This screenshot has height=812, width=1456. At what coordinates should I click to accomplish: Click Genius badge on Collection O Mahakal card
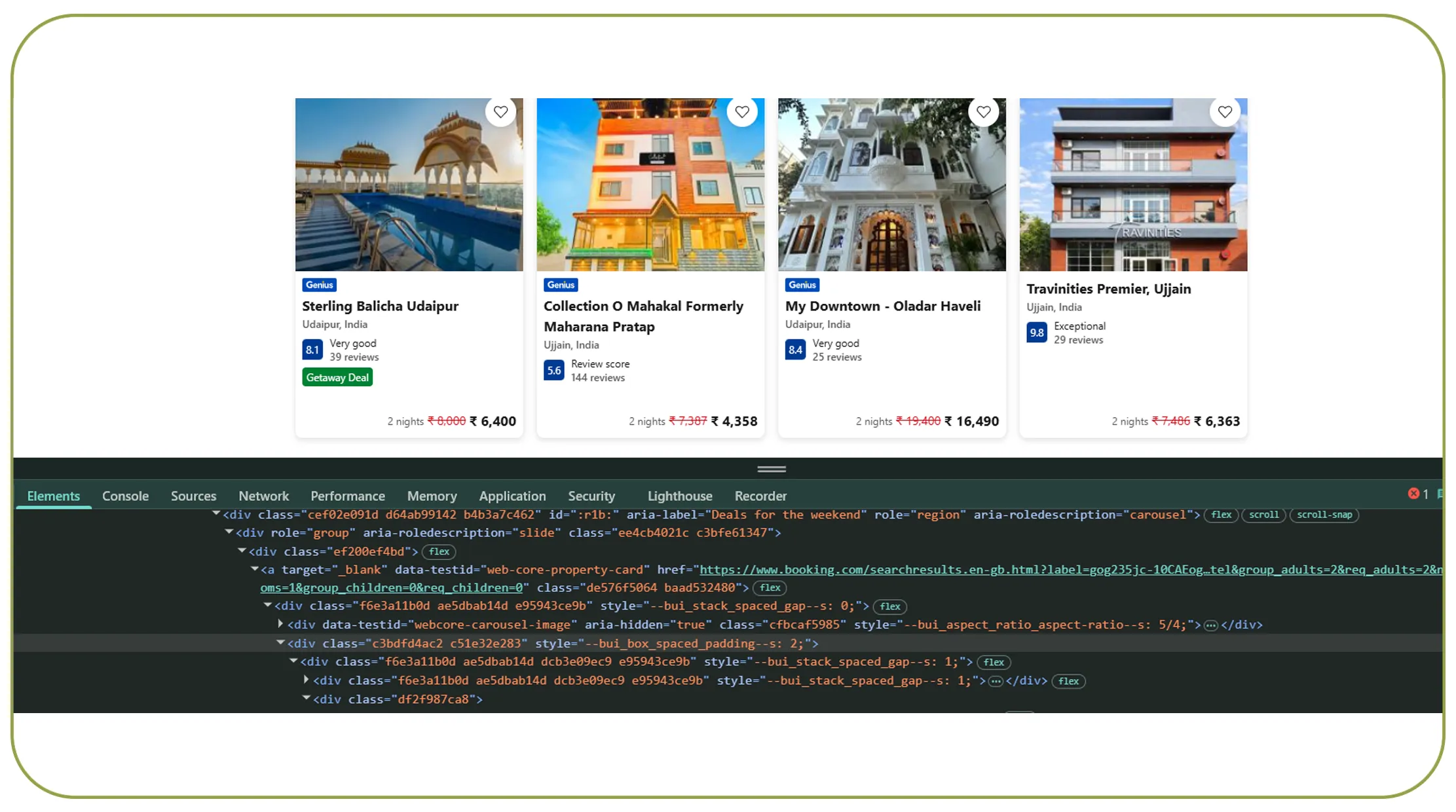pos(561,285)
